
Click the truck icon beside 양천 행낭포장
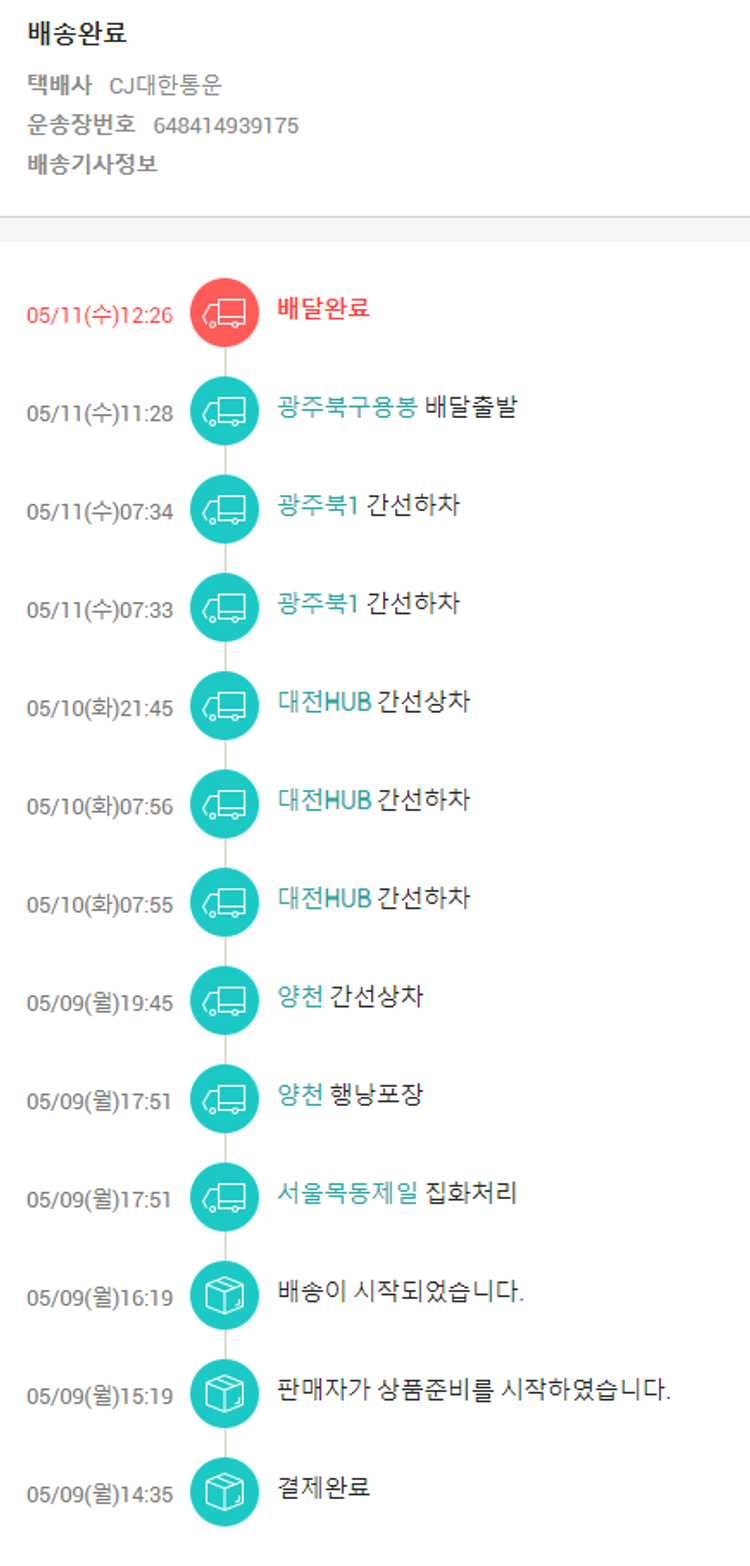coord(224,1098)
